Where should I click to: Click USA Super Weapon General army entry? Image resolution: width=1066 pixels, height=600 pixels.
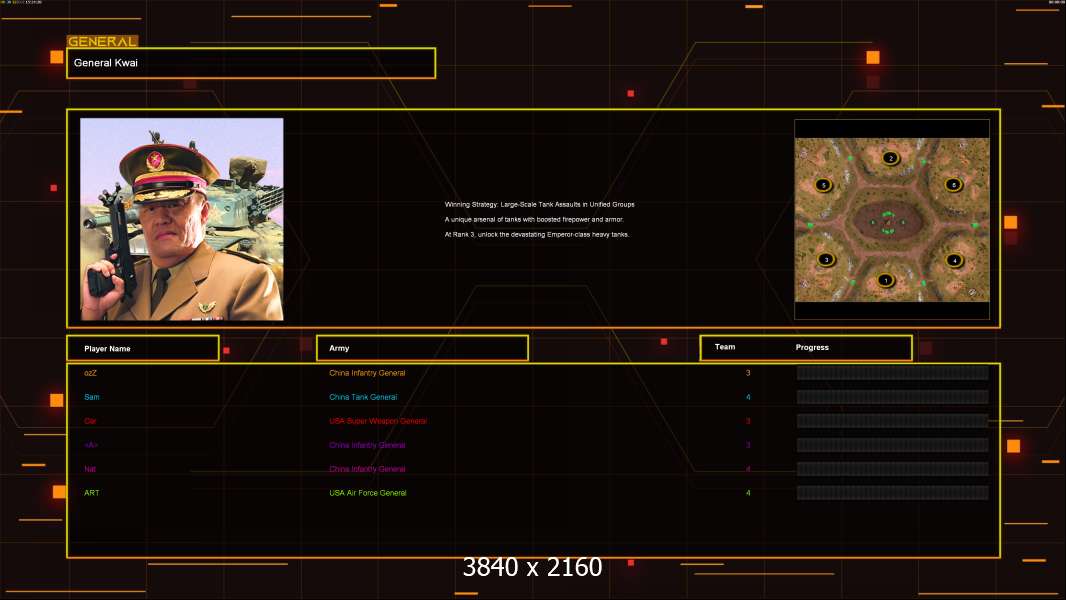378,421
